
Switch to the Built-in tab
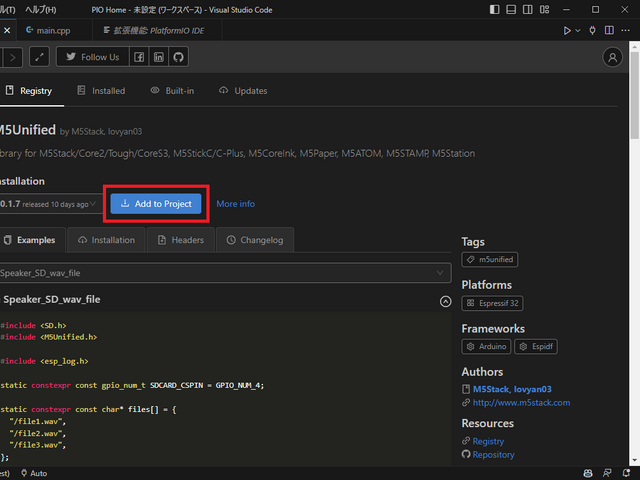point(172,91)
